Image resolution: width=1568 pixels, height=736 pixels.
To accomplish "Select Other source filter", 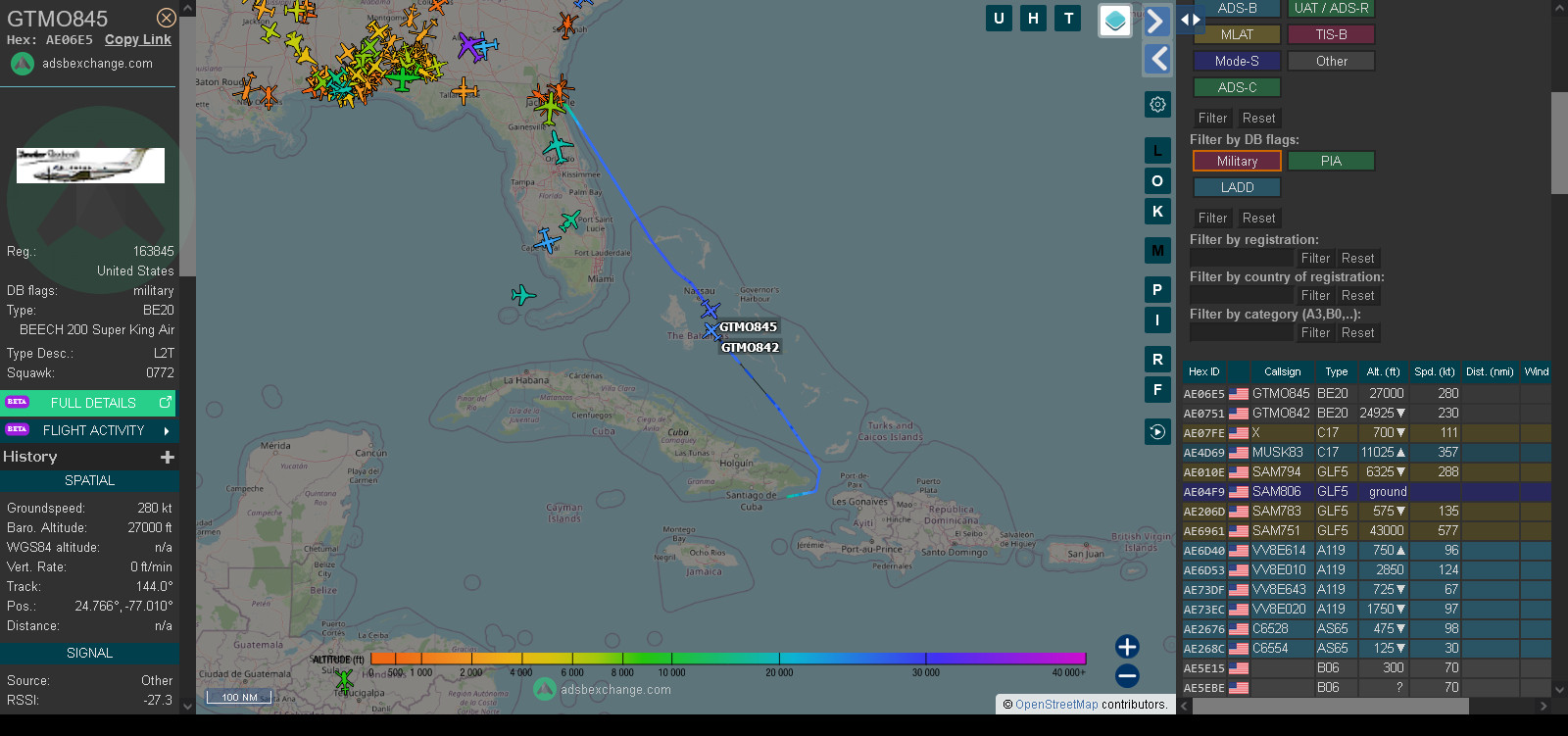I will click(1331, 61).
